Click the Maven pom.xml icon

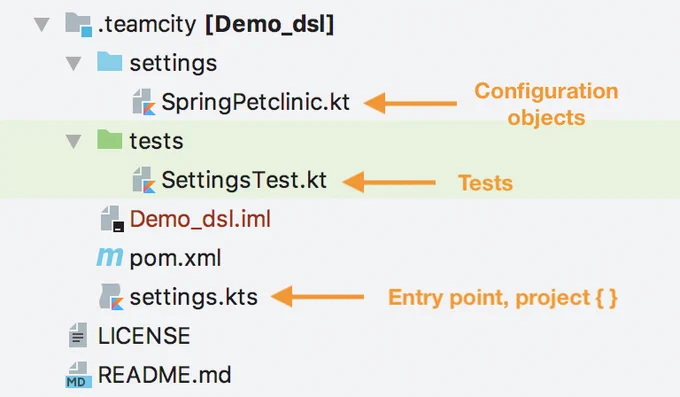click(x=109, y=257)
